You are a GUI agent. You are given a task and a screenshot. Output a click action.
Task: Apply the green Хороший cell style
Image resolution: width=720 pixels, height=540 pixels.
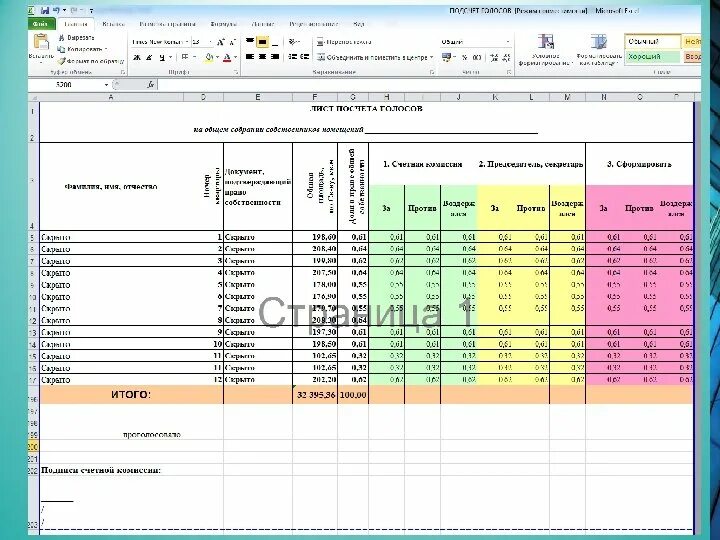tap(652, 56)
